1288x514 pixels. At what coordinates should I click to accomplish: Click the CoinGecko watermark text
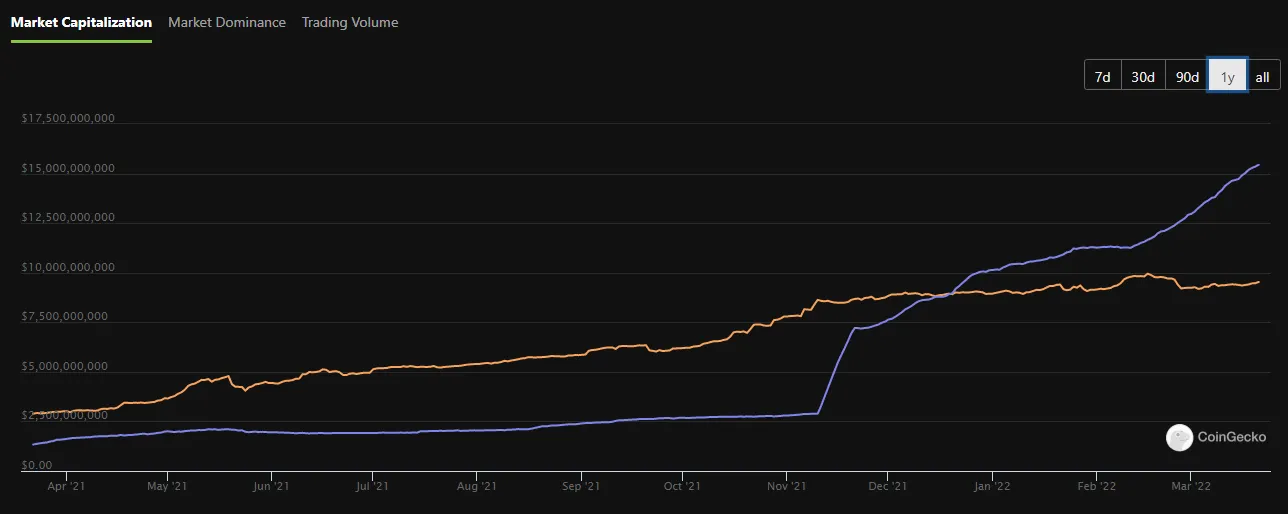point(1231,437)
